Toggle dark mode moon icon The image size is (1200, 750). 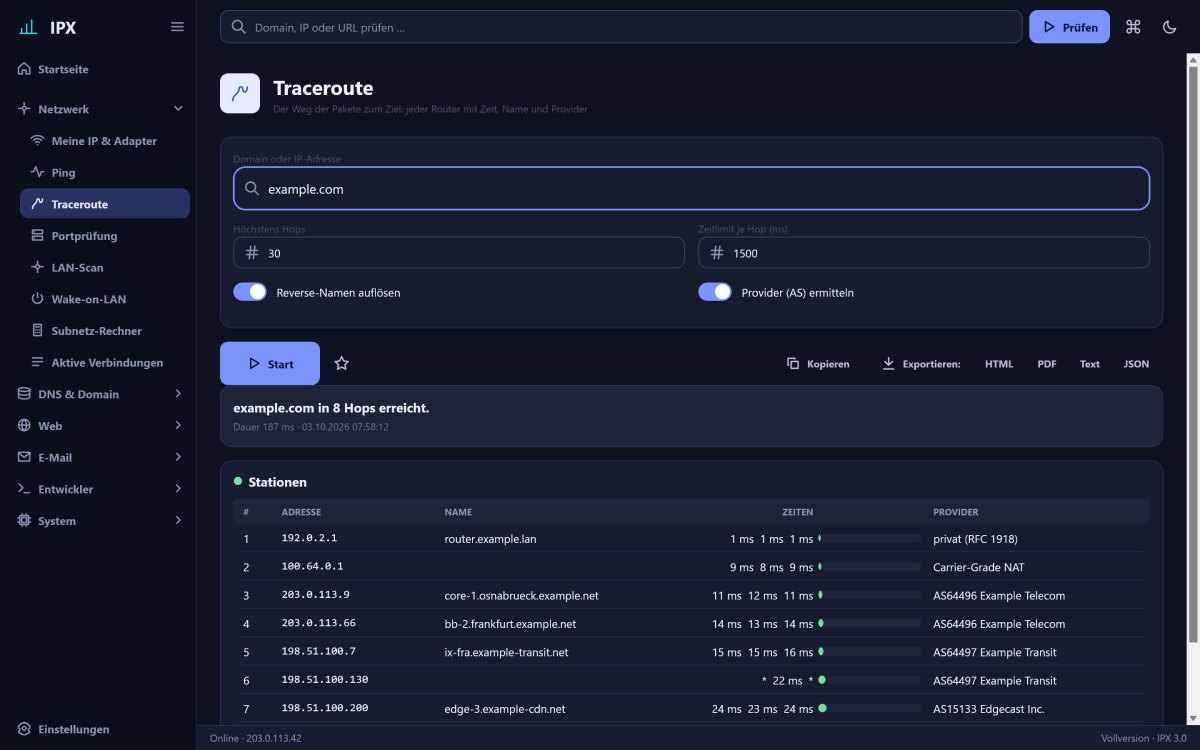1170,27
